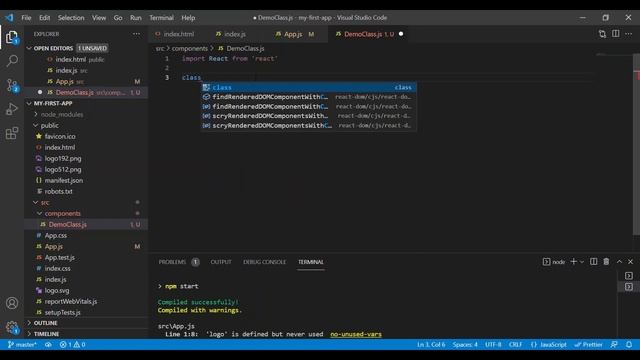Select first findRenderedDOMComponentWithC suggestion
The height and width of the screenshot is (360, 640).
tap(309, 97)
